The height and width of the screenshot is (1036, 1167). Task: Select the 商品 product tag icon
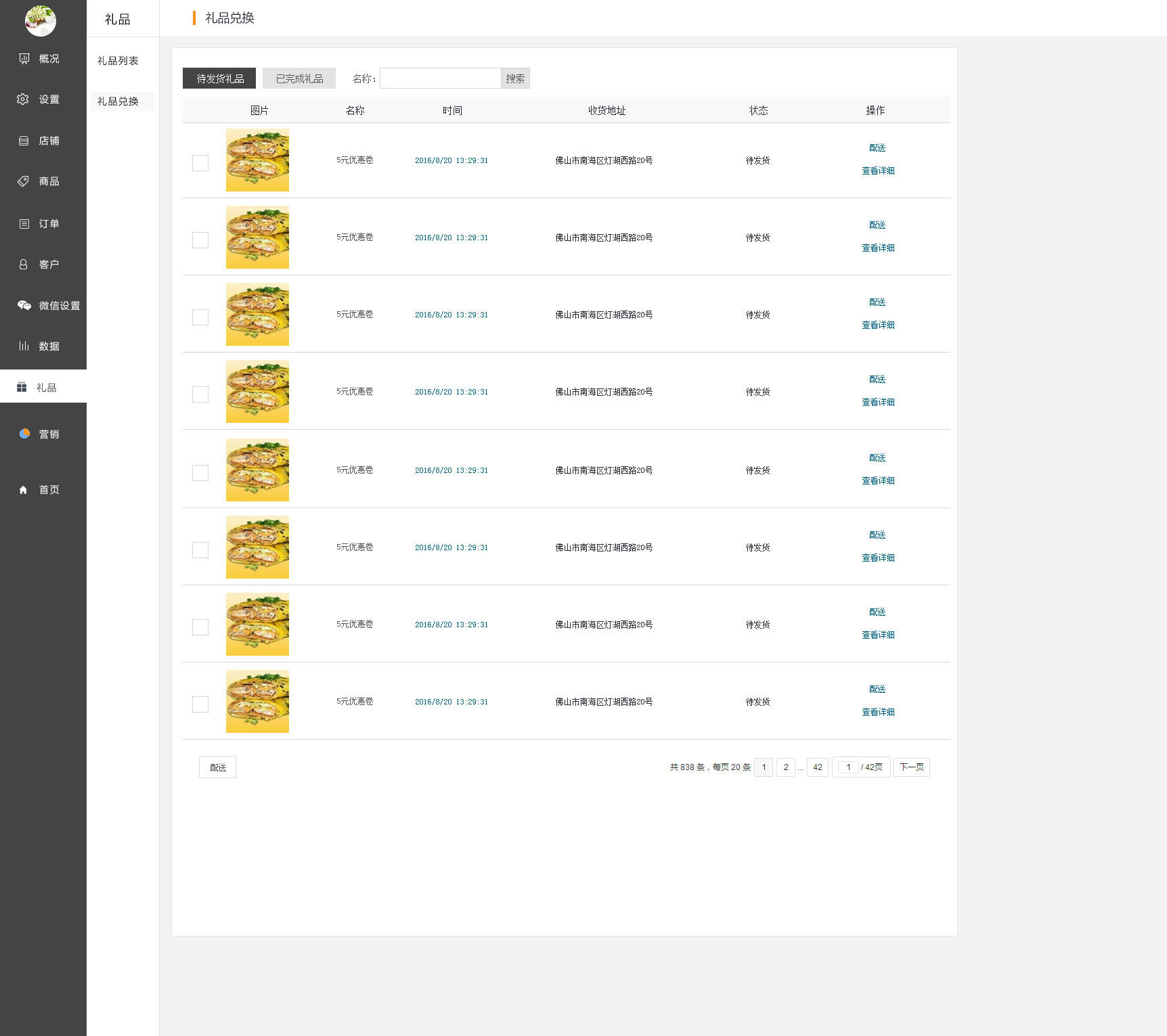(24, 181)
